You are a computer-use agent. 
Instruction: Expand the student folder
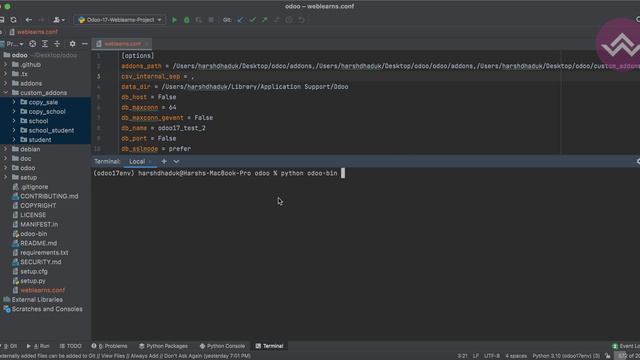(x=14, y=140)
